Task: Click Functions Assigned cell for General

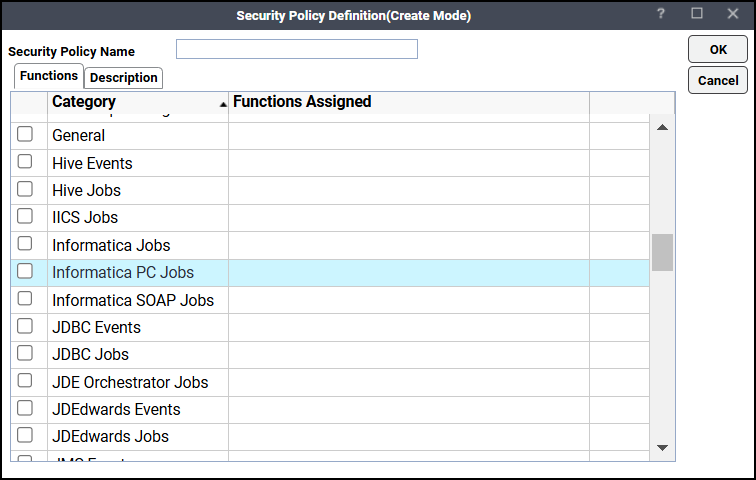Action: click(x=409, y=136)
